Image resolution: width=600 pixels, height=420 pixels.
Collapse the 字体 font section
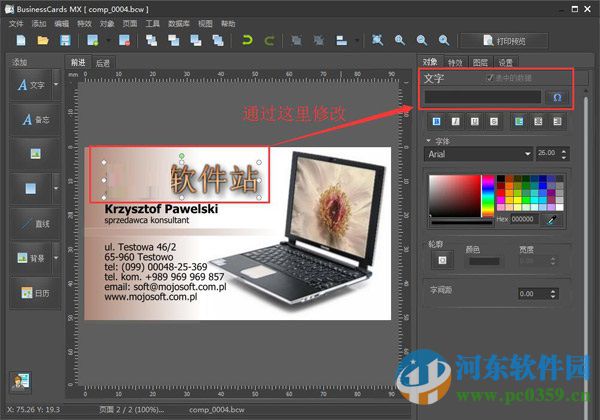coord(428,141)
